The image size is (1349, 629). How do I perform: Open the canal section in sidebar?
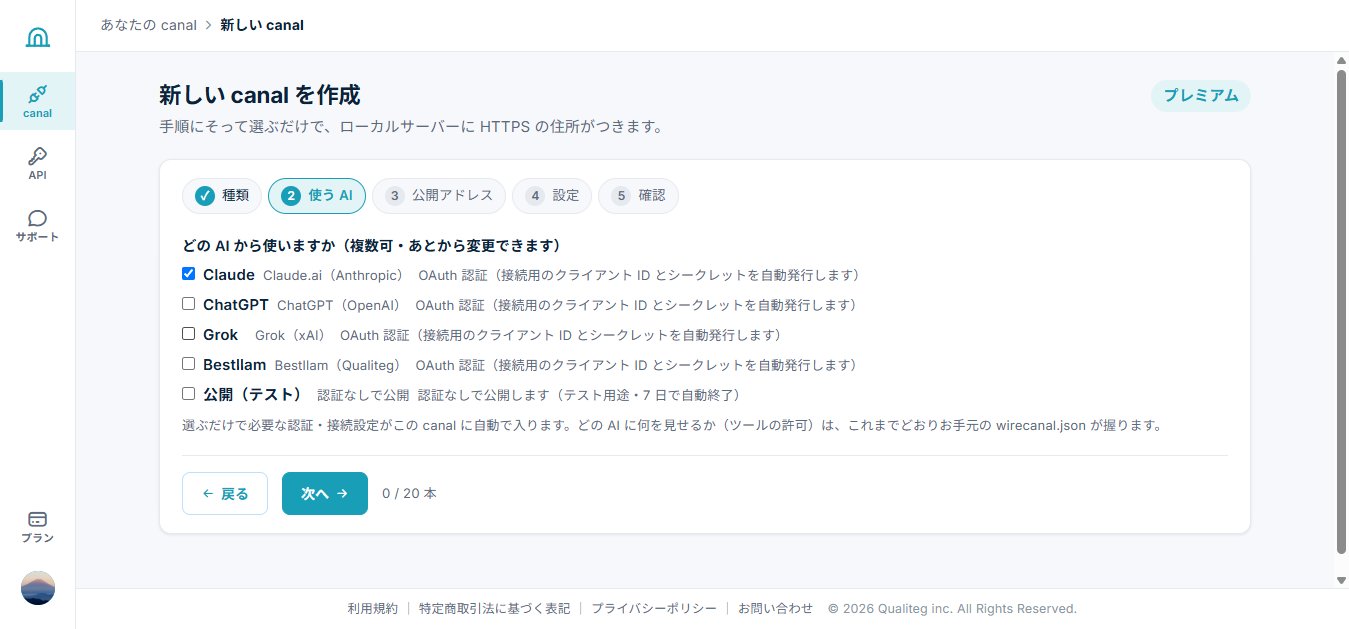(37, 101)
